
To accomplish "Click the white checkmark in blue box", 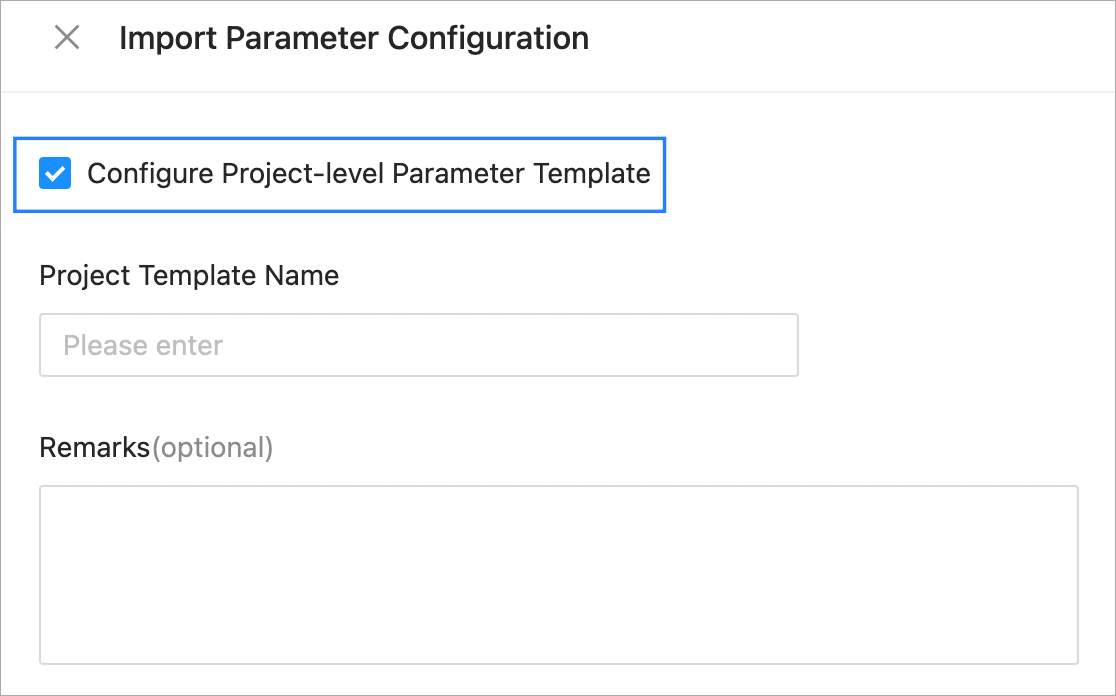I will [x=55, y=174].
